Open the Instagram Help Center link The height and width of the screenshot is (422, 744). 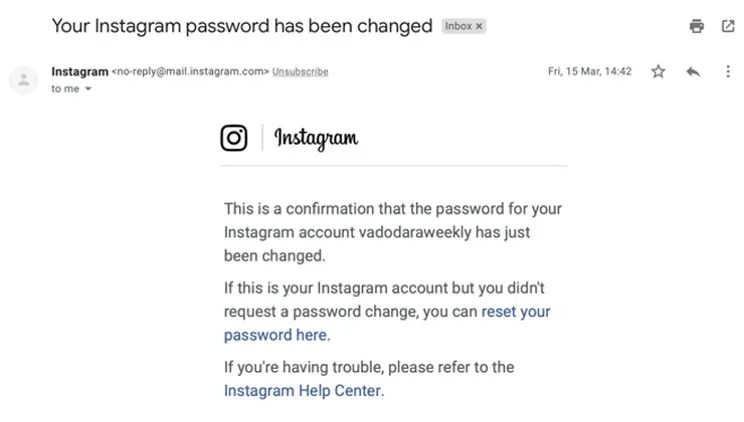(302, 391)
